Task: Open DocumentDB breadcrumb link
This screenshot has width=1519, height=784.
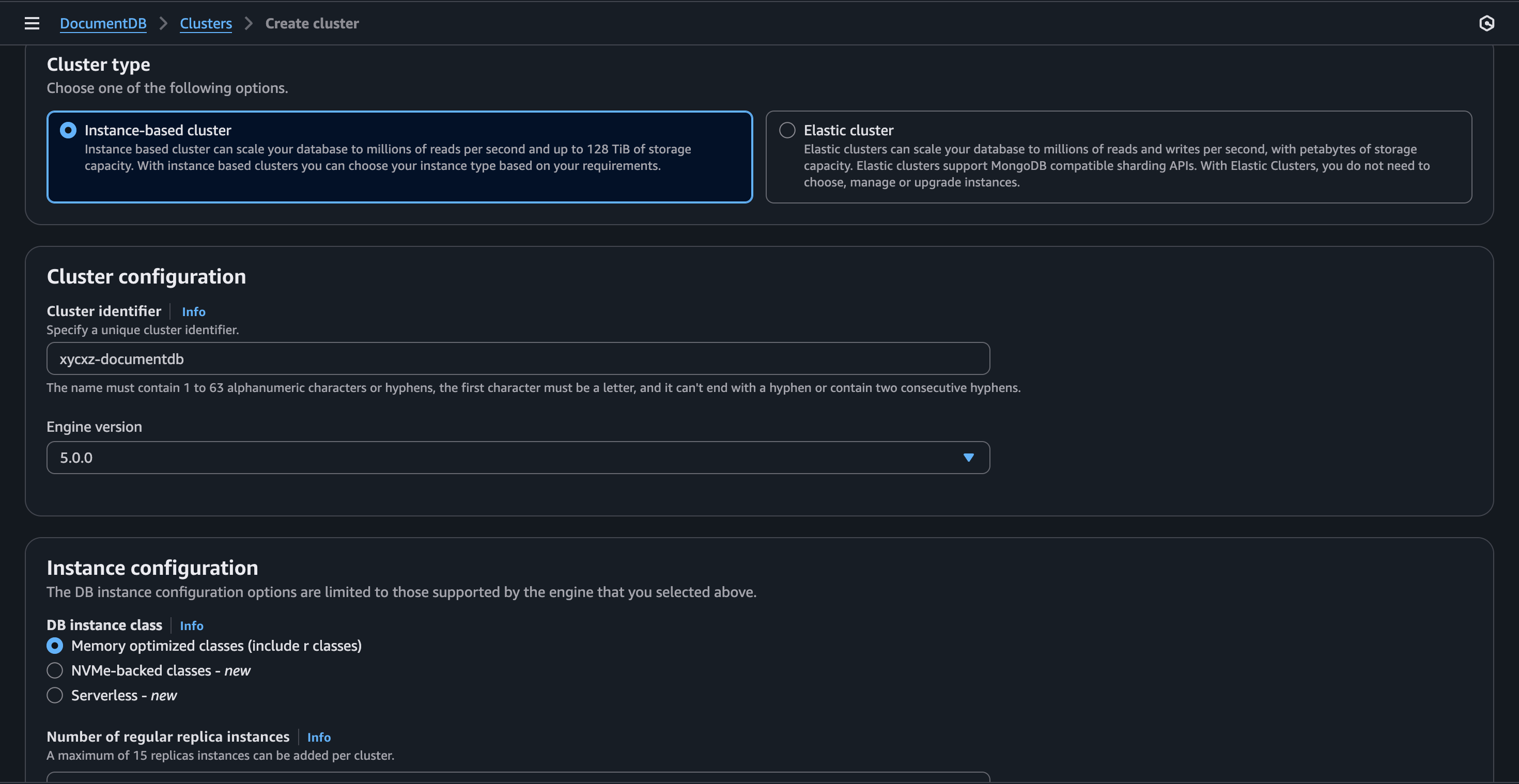Action: coord(103,24)
